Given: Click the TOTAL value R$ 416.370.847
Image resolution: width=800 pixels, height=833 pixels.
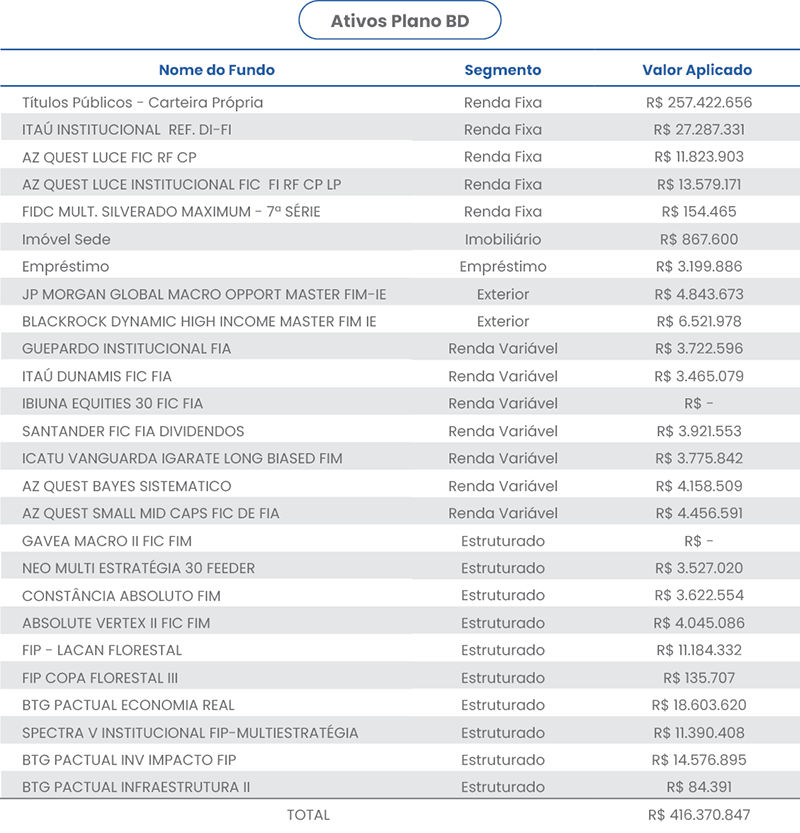Looking at the screenshot, I should tap(699, 815).
